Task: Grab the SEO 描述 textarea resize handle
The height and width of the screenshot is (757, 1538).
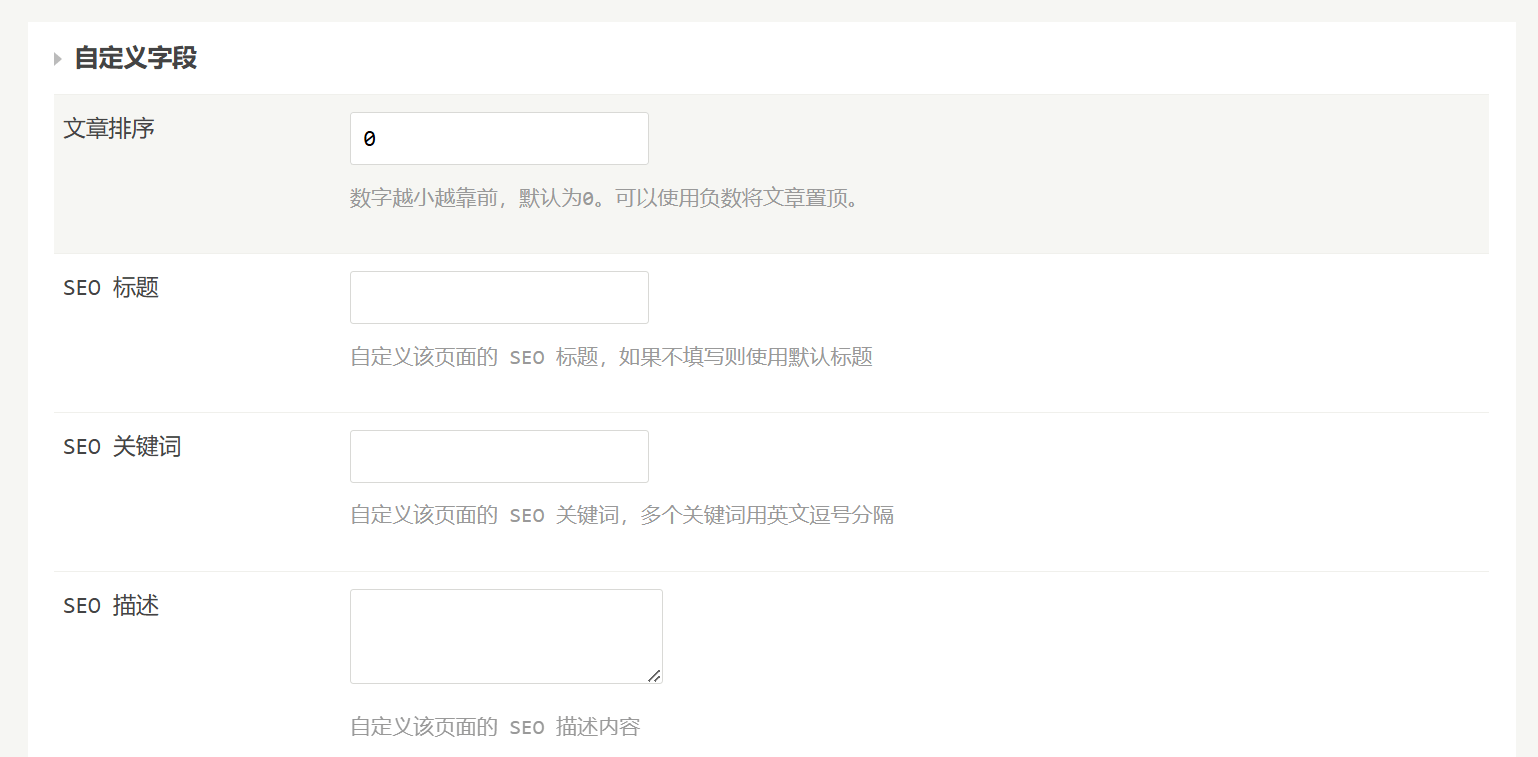Action: [654, 676]
